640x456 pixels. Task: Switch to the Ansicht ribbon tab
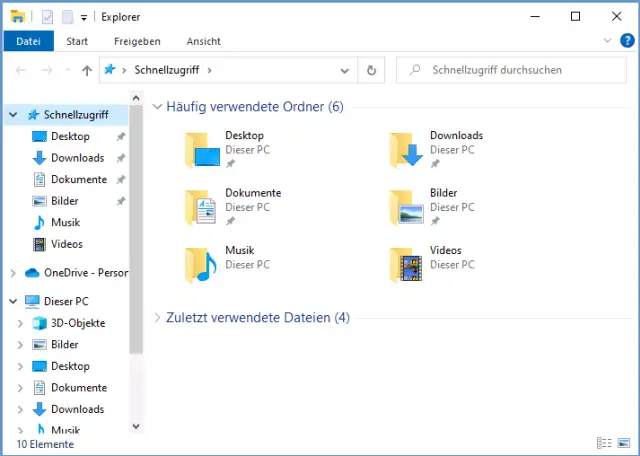(203, 41)
